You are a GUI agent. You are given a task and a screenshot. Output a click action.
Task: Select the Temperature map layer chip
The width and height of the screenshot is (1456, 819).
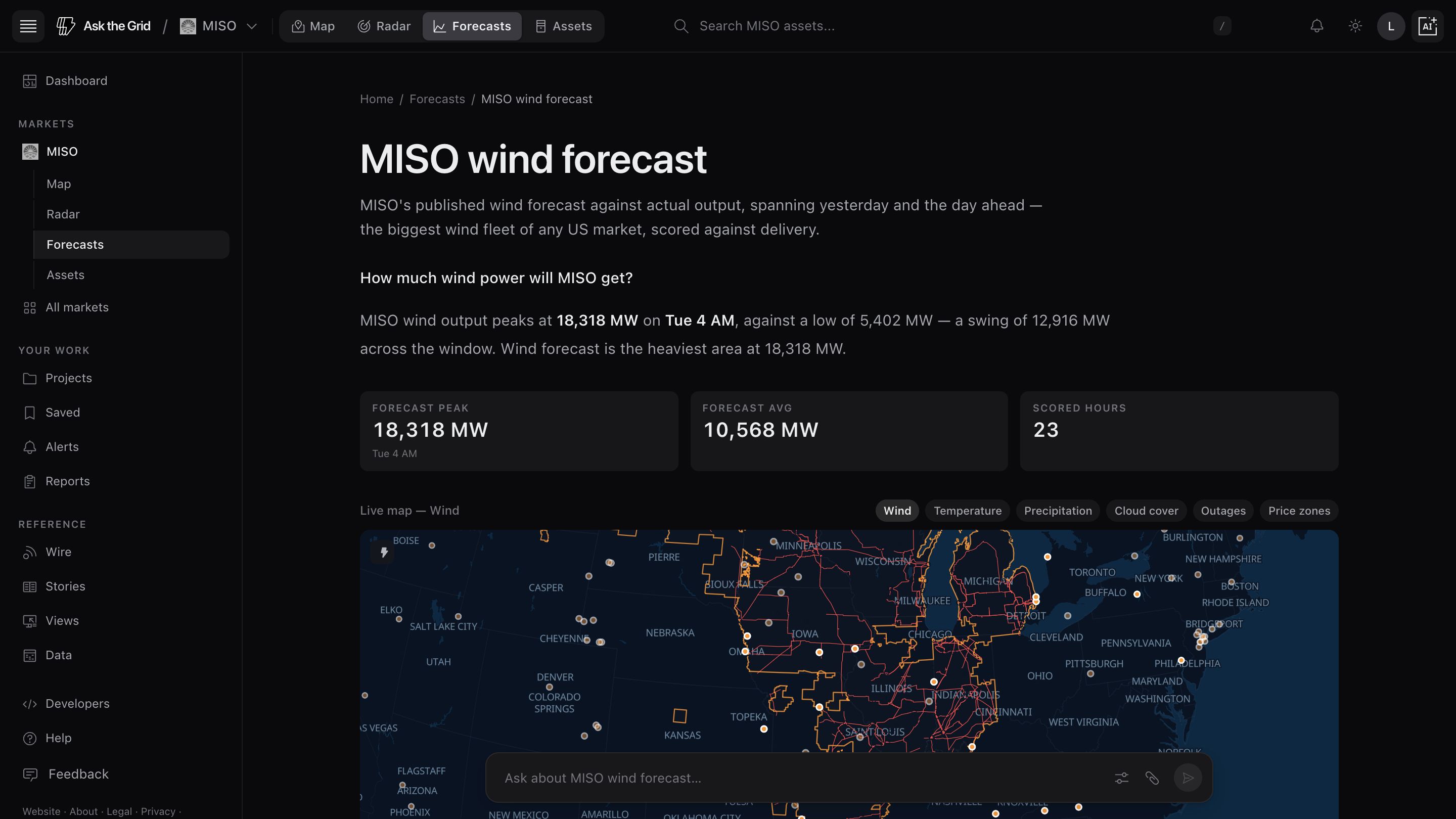point(967,511)
